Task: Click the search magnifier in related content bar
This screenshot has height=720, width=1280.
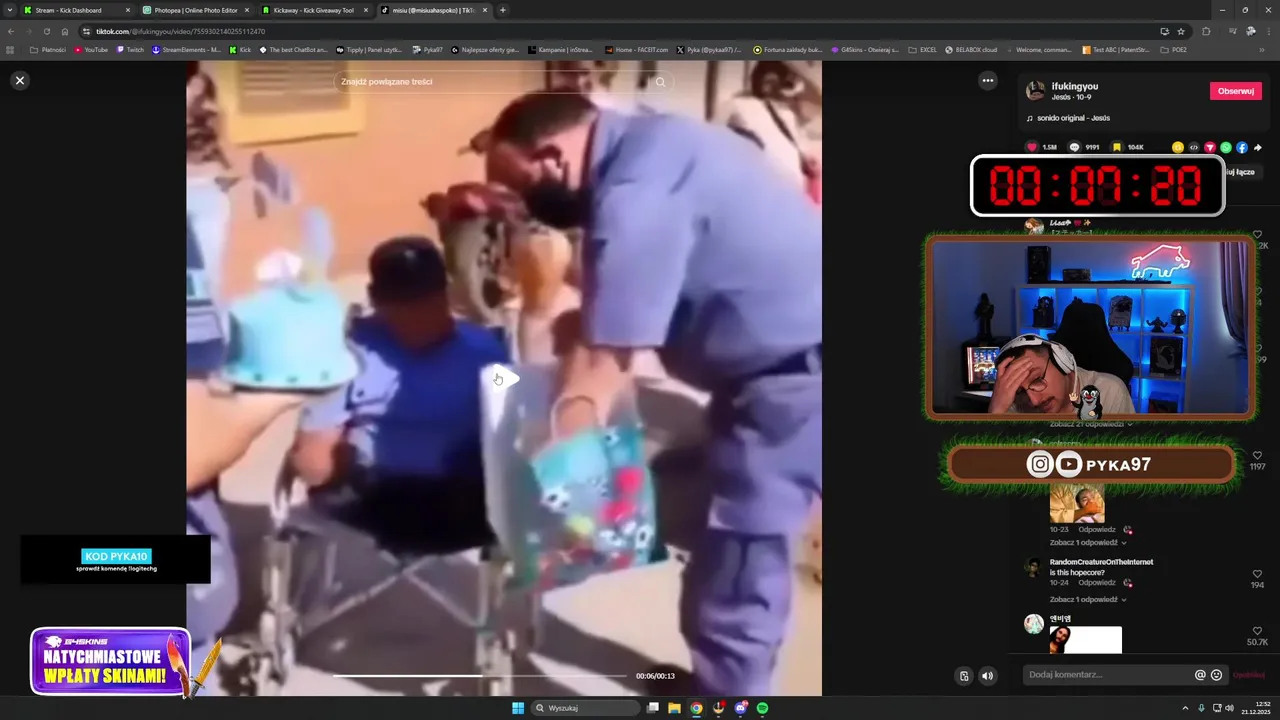Action: (660, 82)
